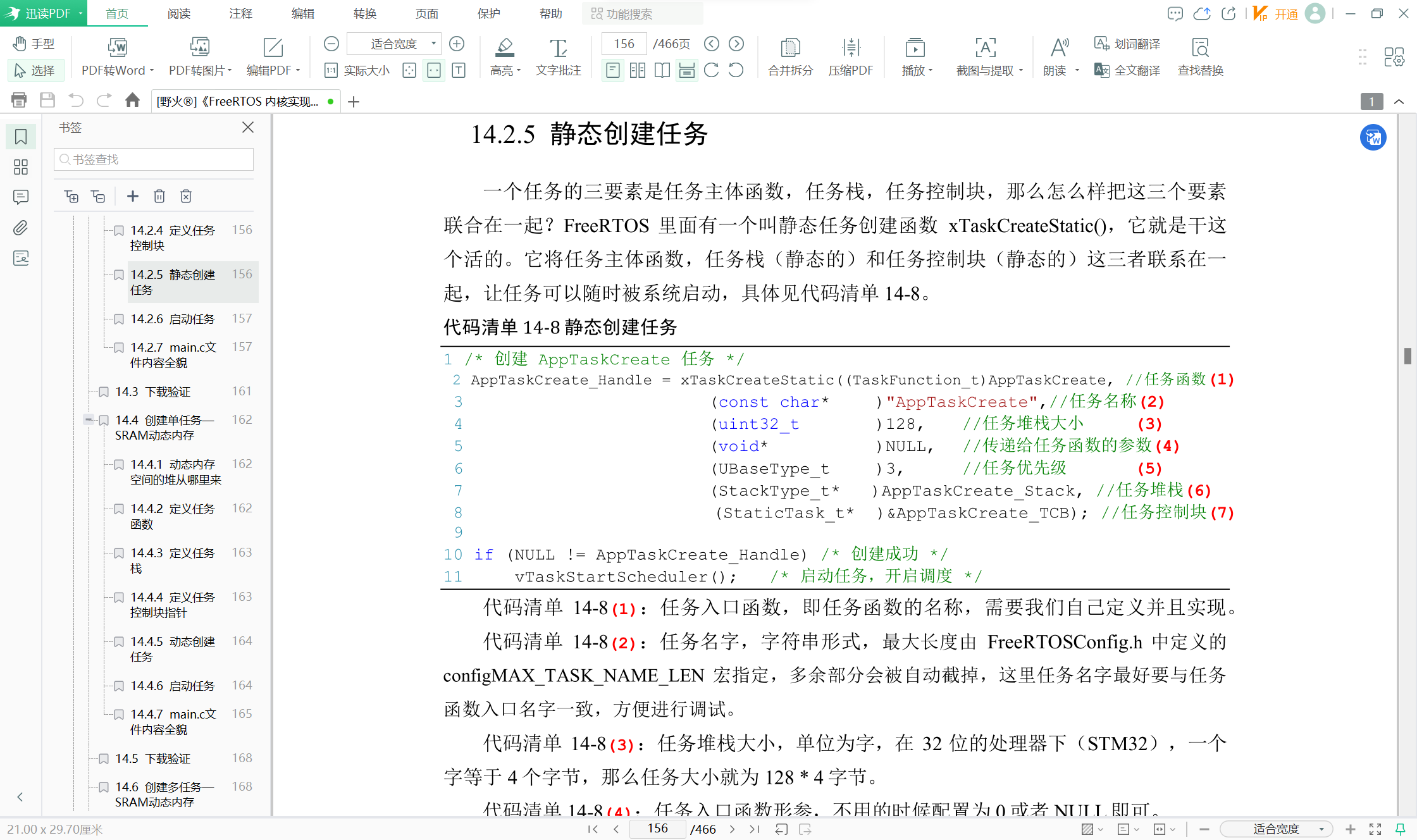The width and height of the screenshot is (1417, 840).
Task: Open the 迅读PDF application menu dropdown
Action: click(80, 13)
